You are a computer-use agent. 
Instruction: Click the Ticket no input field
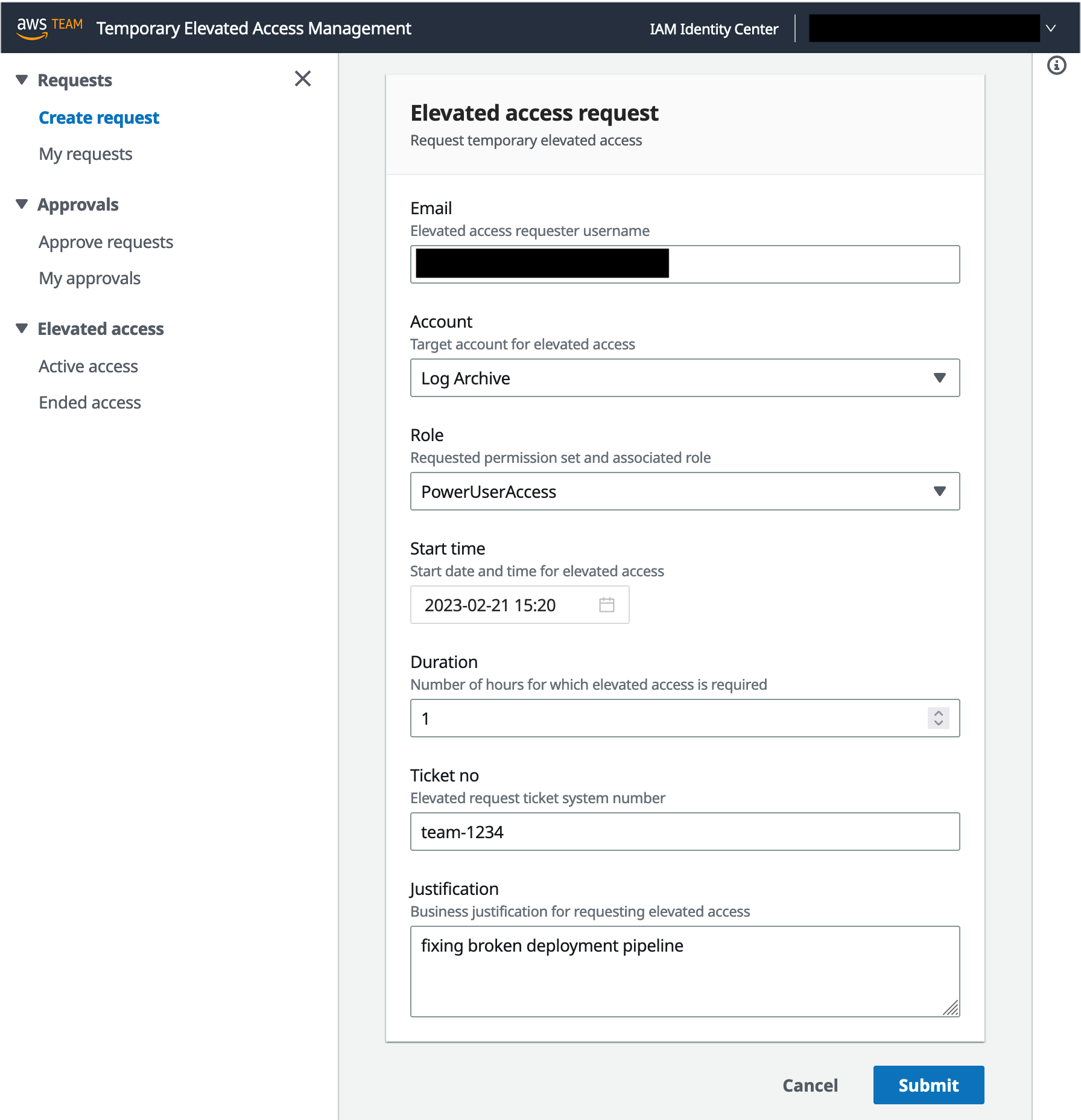(x=685, y=831)
